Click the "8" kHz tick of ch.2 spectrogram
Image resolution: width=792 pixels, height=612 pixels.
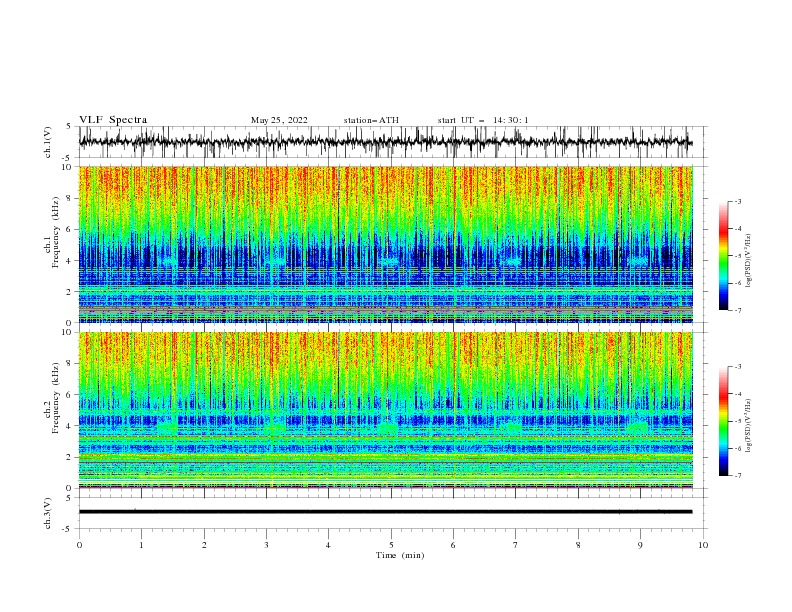point(70,364)
